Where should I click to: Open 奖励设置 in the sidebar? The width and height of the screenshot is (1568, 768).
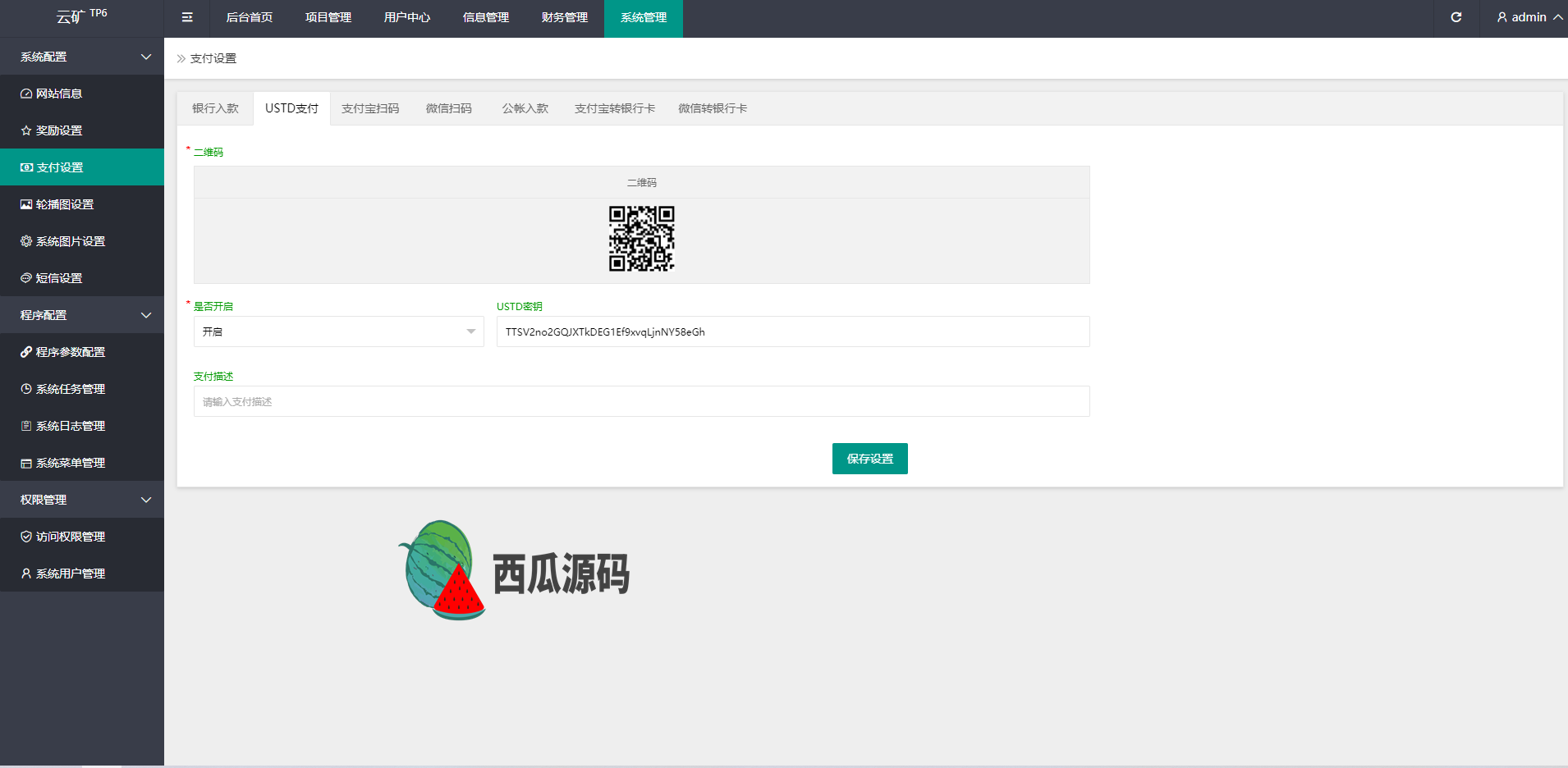coord(82,130)
